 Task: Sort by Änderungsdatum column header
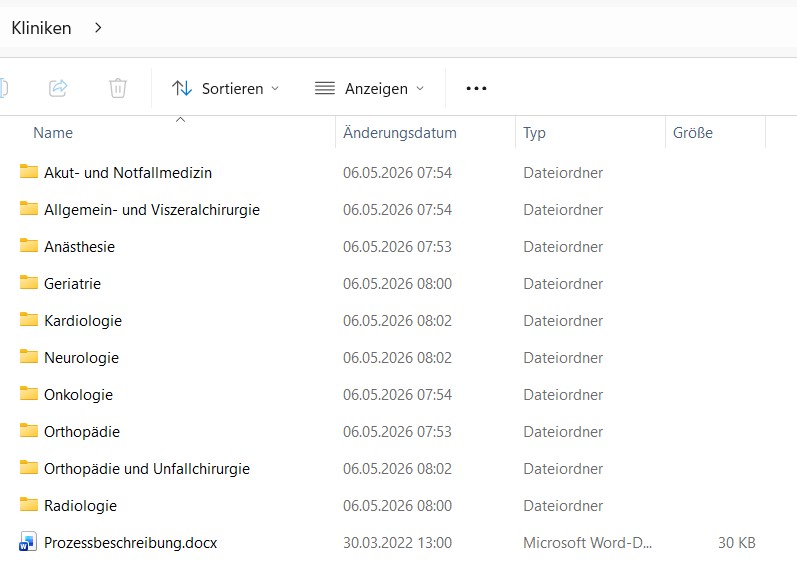tap(400, 133)
